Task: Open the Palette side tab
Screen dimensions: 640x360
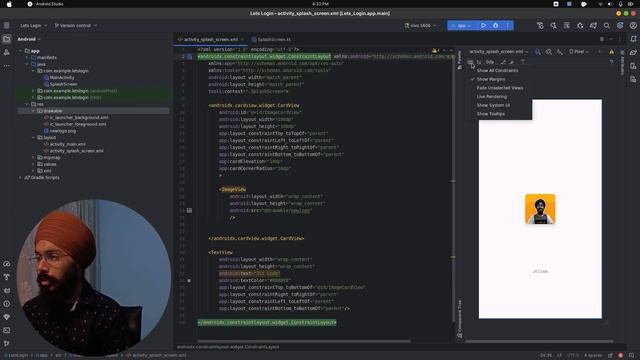Action: point(460,60)
